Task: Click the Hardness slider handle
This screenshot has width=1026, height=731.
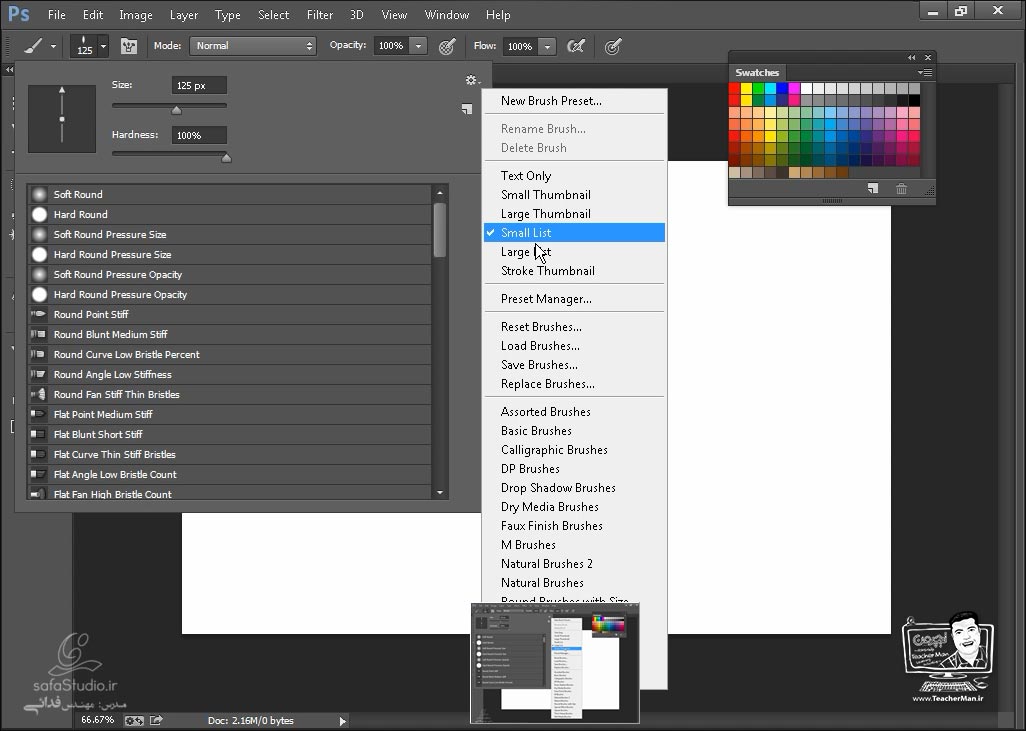Action: [x=226, y=158]
